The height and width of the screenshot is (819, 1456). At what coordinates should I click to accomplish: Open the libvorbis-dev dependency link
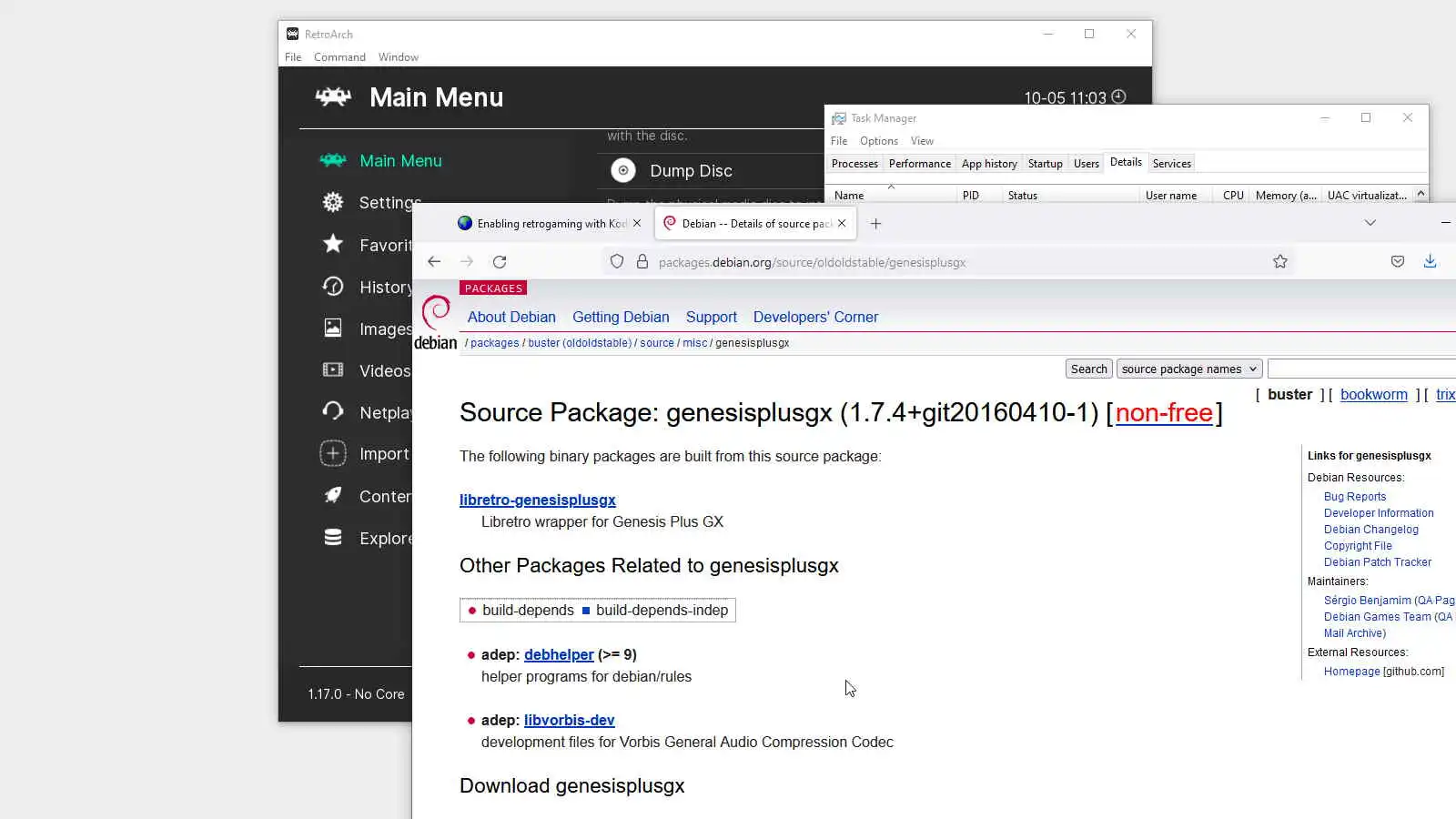pyautogui.click(x=570, y=720)
